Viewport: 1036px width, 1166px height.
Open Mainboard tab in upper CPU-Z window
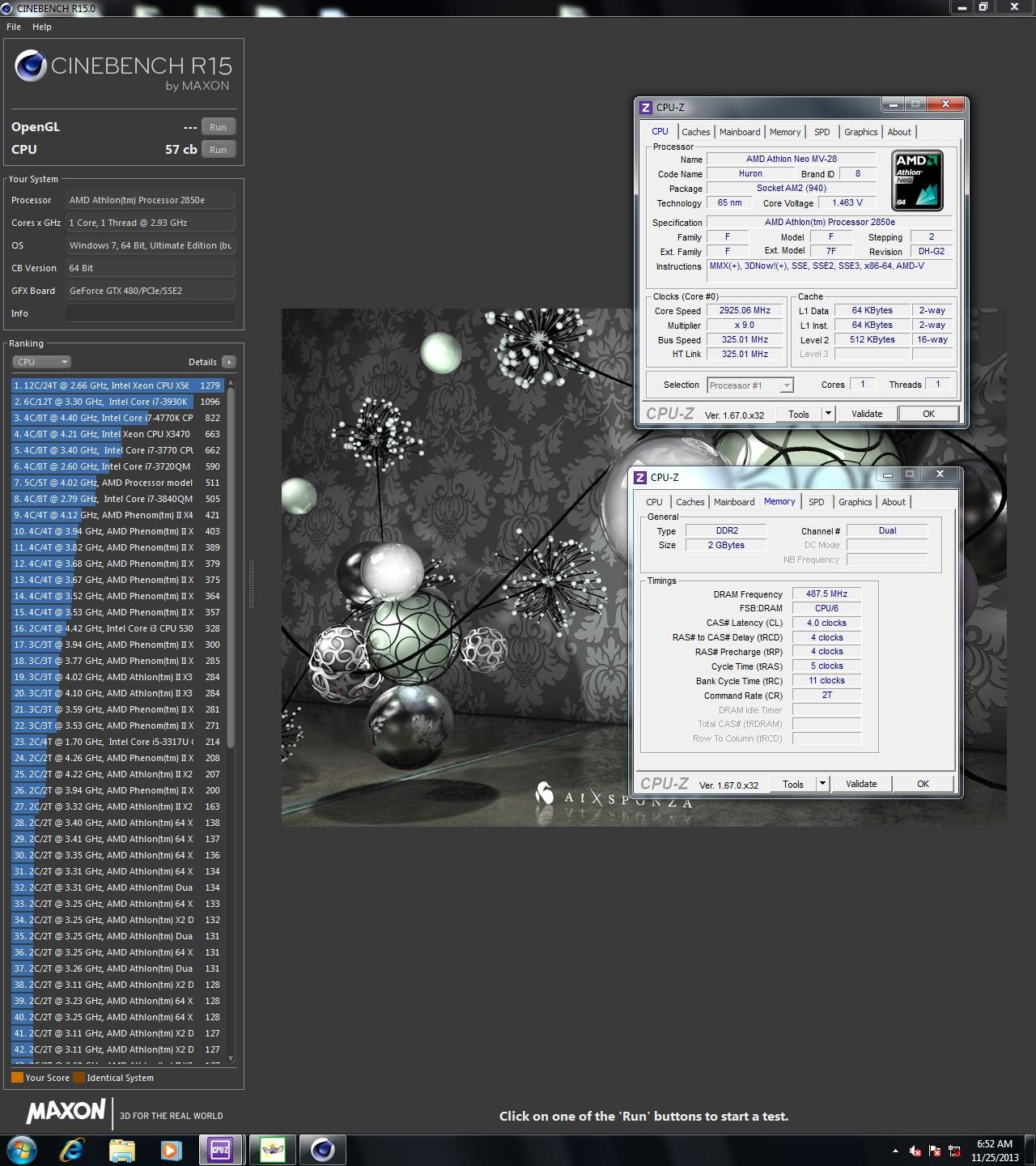click(740, 132)
